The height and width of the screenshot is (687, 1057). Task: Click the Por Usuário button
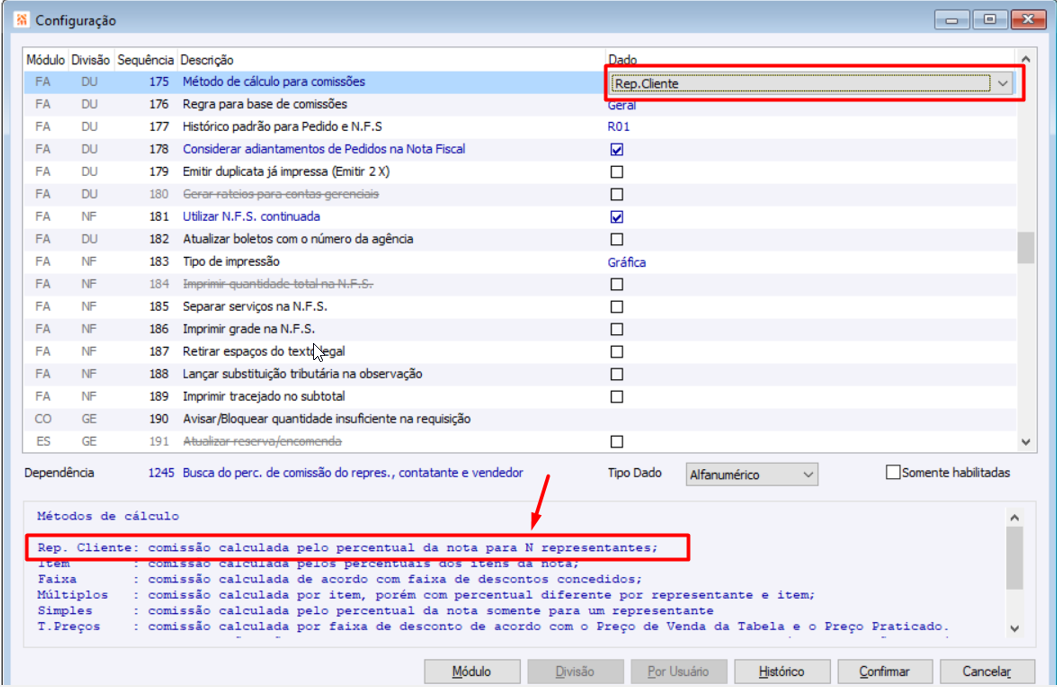click(x=678, y=671)
